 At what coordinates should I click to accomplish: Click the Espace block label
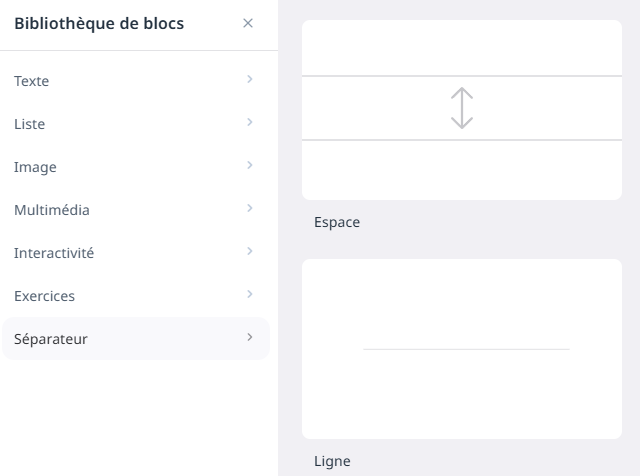click(x=337, y=222)
